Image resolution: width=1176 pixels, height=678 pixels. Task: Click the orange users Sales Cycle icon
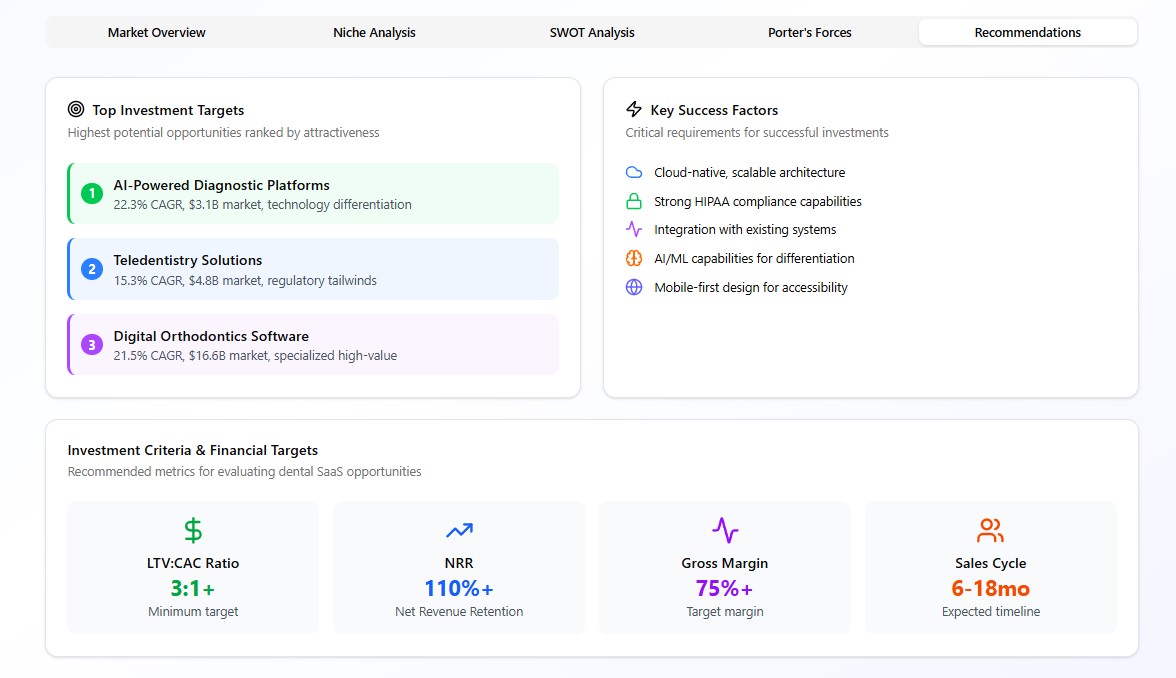(991, 530)
